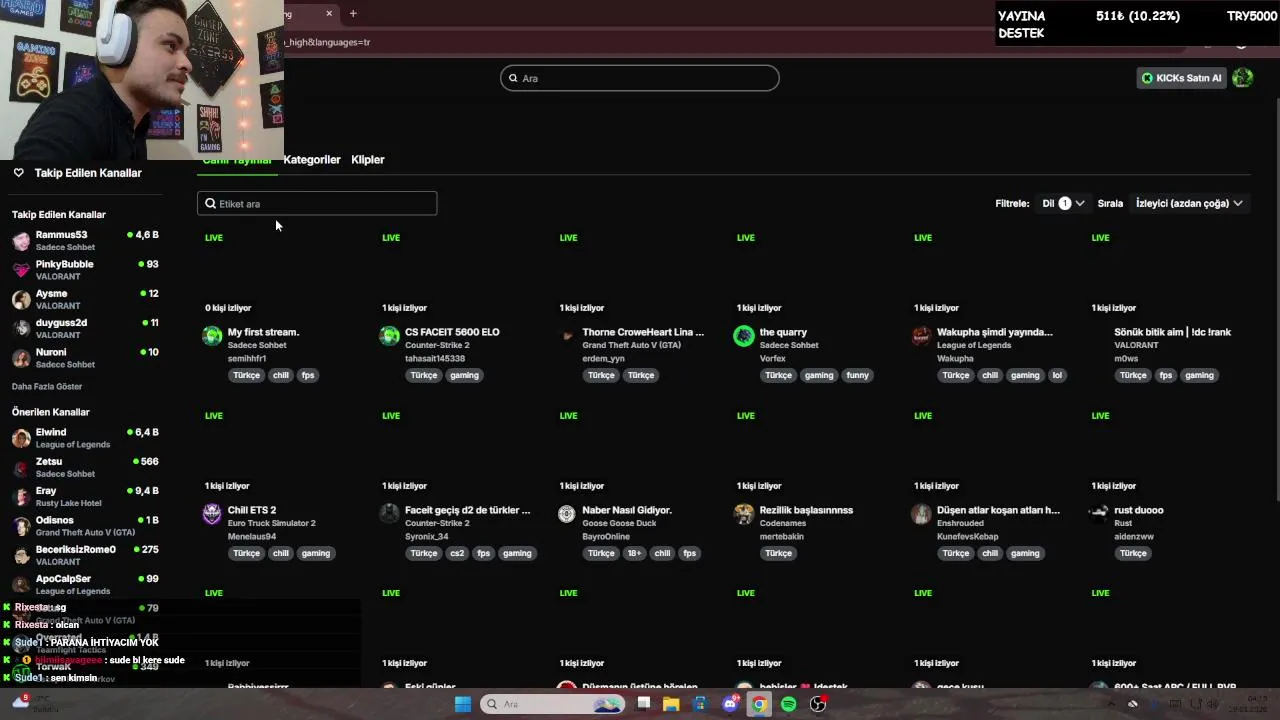Click the user profile avatar at top right
The image size is (1280, 720).
[x=1243, y=78]
